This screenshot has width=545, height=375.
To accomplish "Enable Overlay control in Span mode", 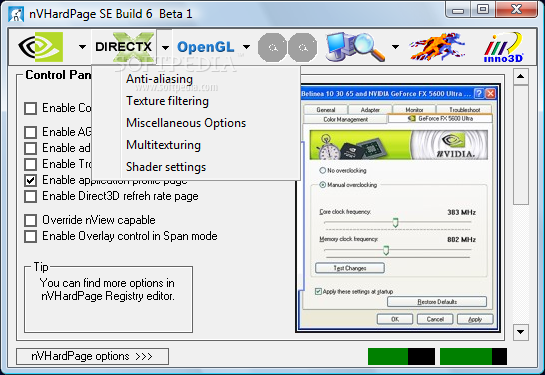I will pyautogui.click(x=31, y=236).
